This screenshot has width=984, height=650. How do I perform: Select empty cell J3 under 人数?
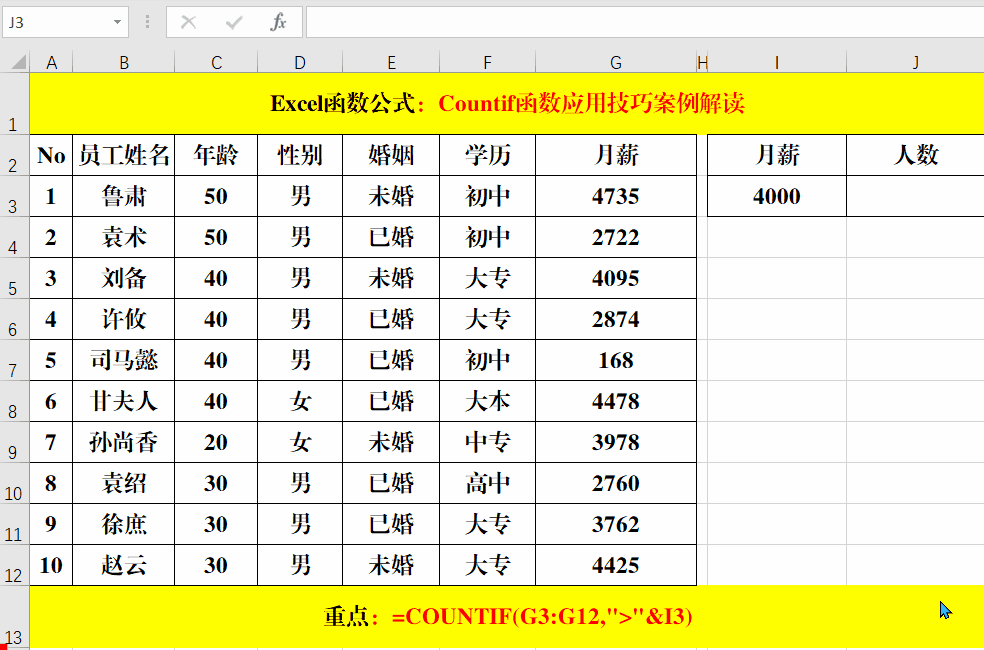point(916,196)
